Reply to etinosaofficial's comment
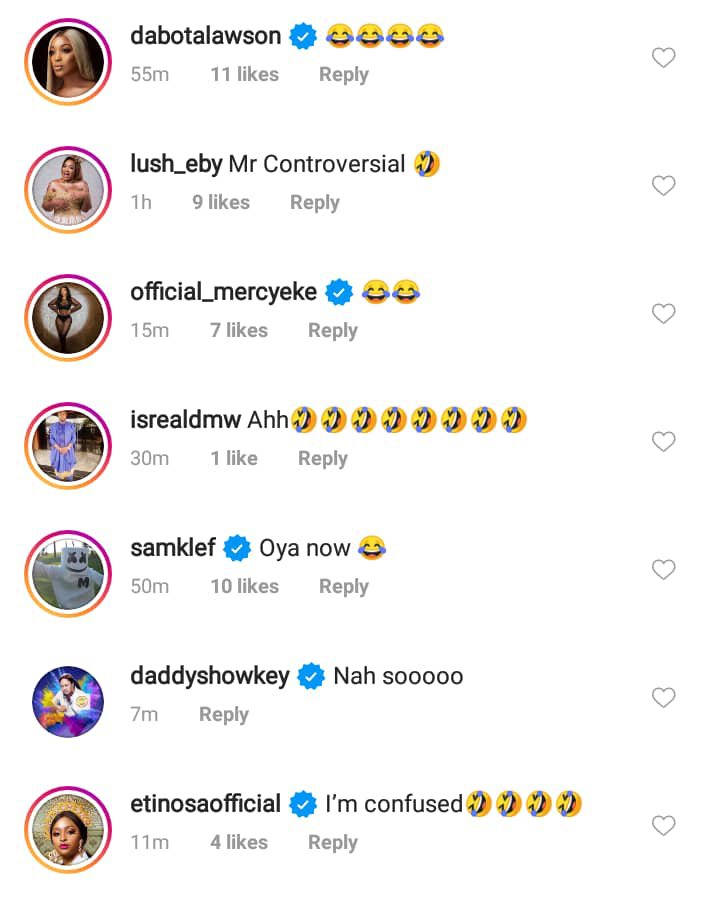The height and width of the screenshot is (905, 720). [x=332, y=843]
